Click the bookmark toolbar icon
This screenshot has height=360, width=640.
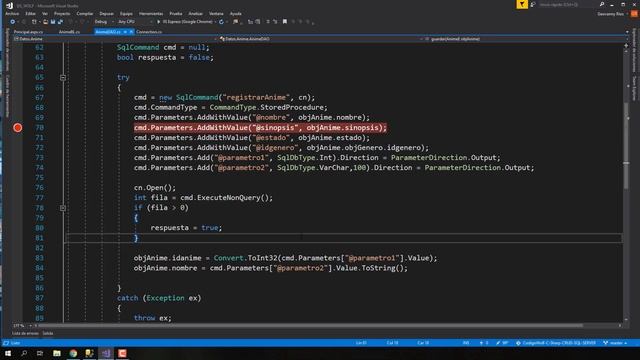[285, 22]
